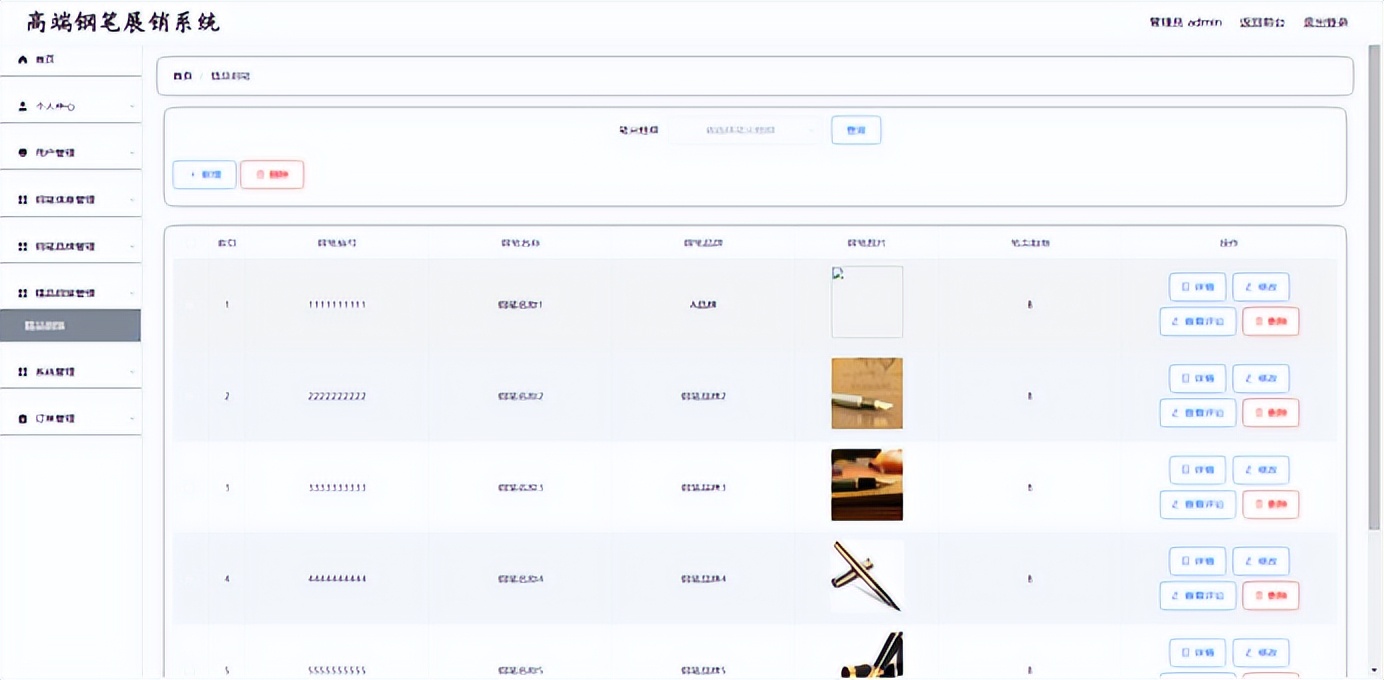Screen dimensions: 1384x680
Task: Click the trash icon on red batch delete button
Action: [x=260, y=175]
